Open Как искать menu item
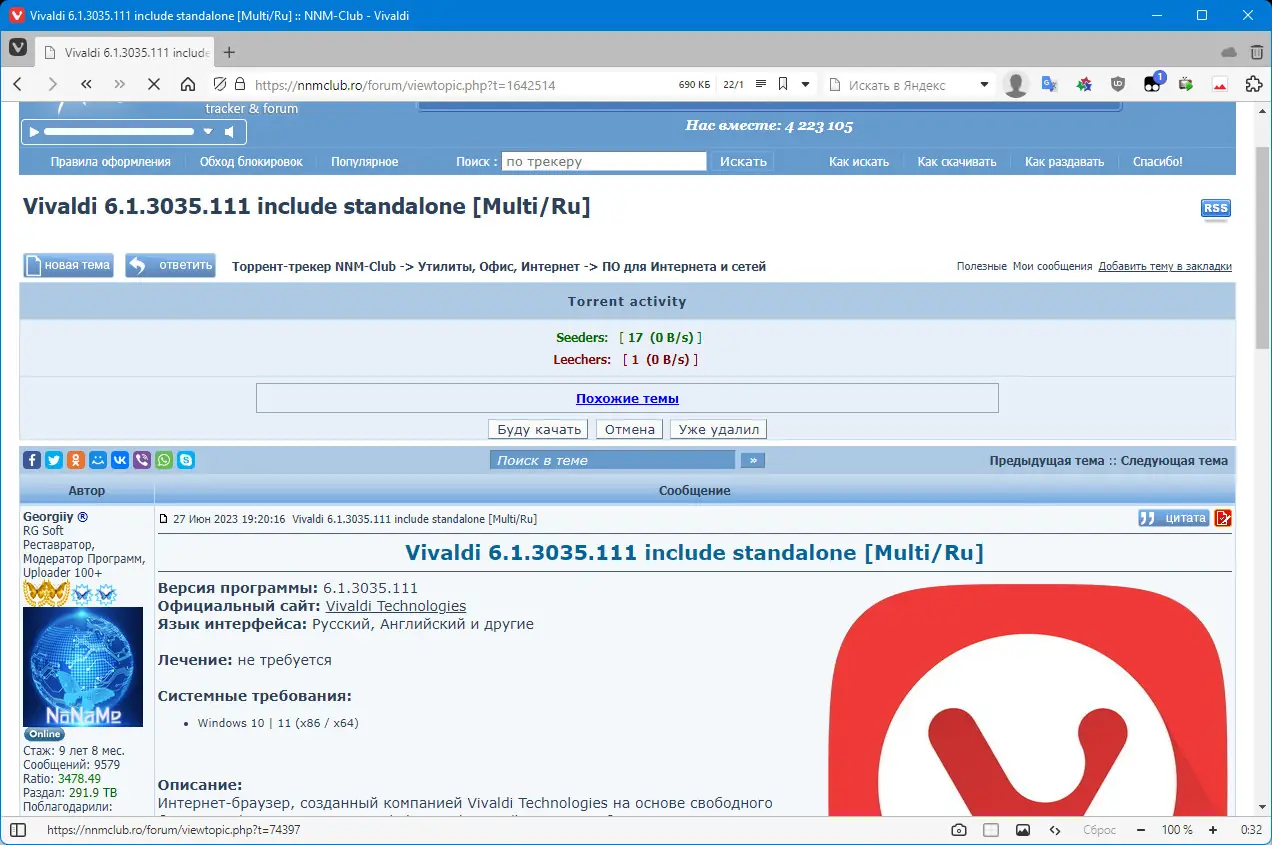 coord(859,161)
